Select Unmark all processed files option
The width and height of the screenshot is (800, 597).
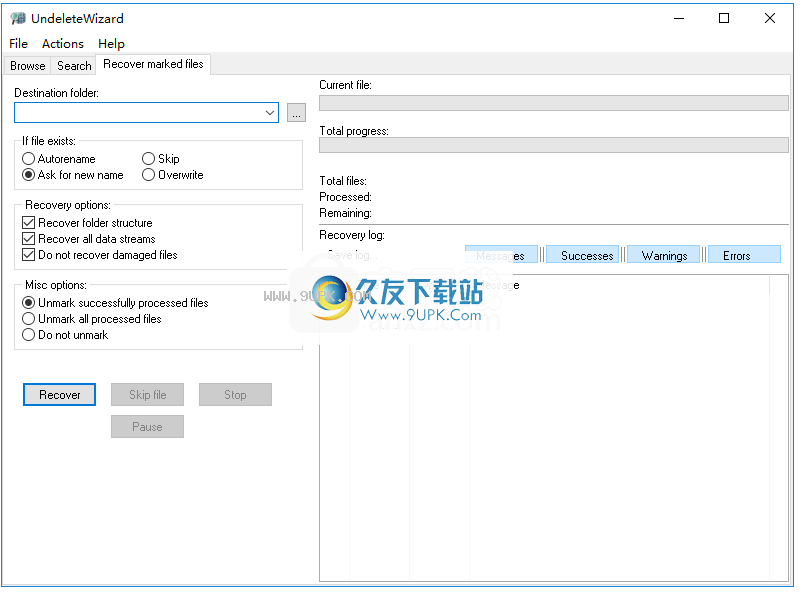[92, 319]
